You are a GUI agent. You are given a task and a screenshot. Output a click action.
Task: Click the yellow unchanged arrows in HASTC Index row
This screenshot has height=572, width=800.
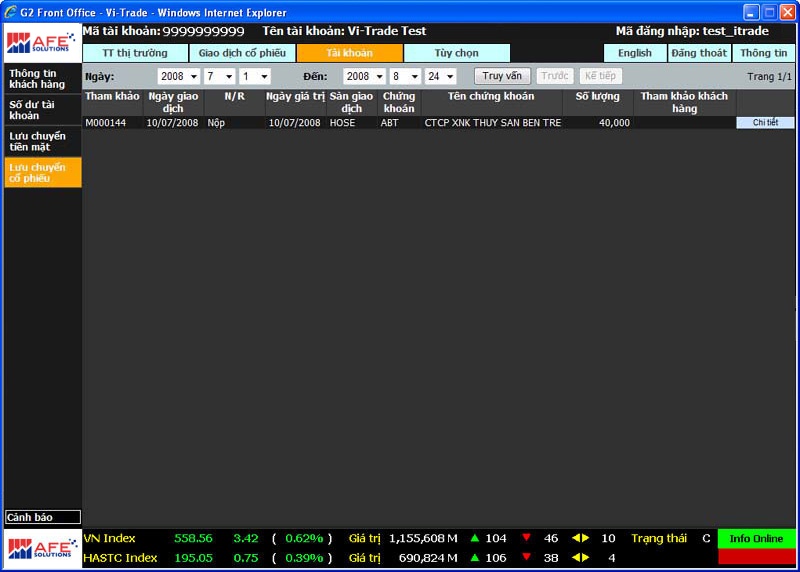(581, 558)
